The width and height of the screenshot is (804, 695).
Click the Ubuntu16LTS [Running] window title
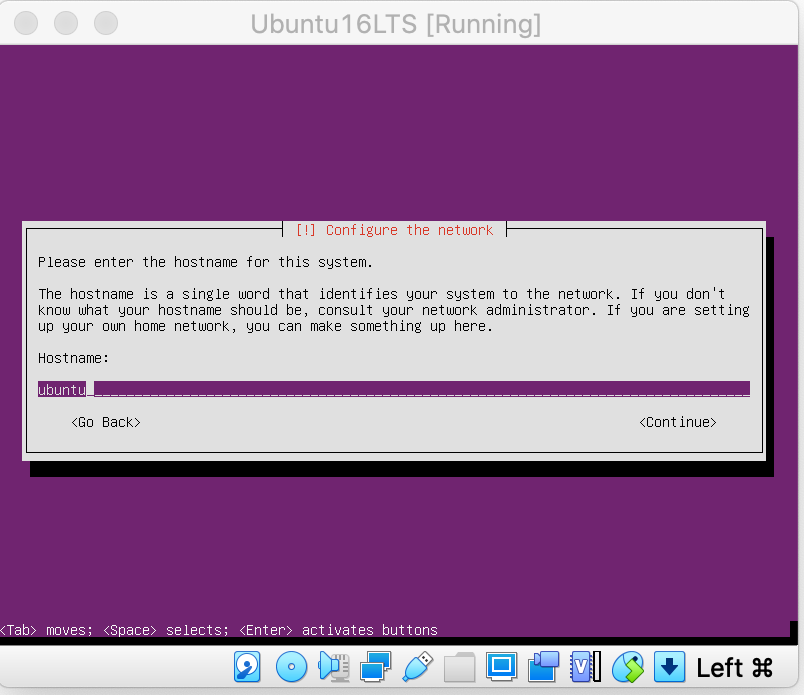point(395,24)
